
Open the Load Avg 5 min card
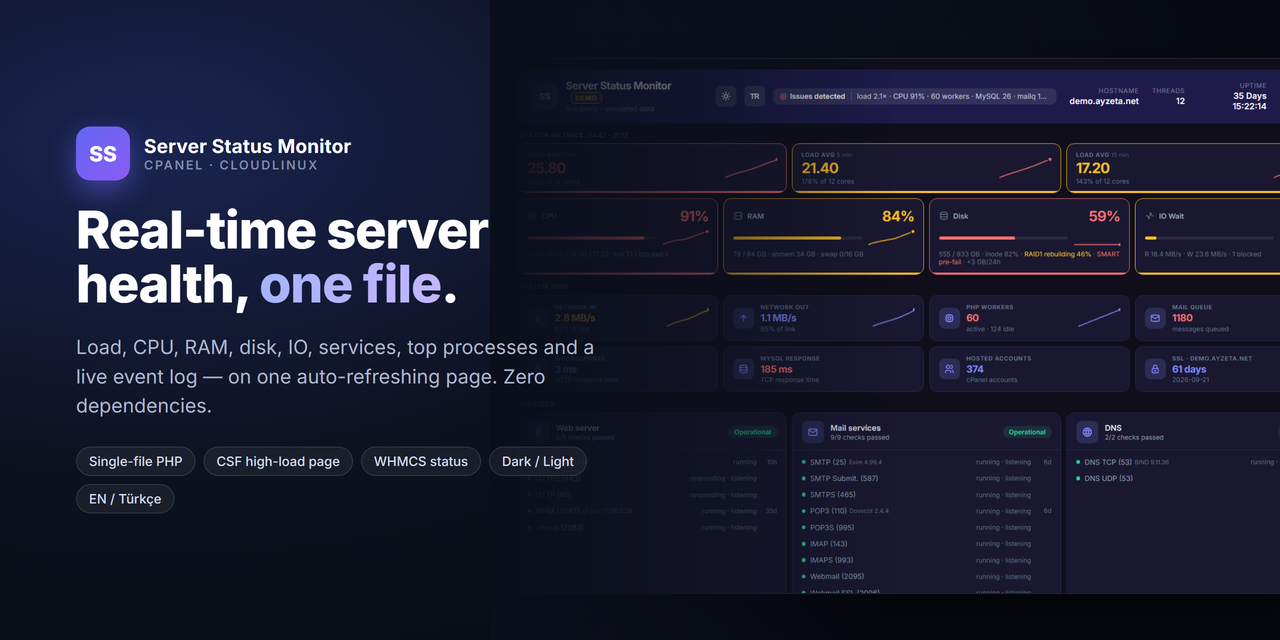tap(926, 168)
